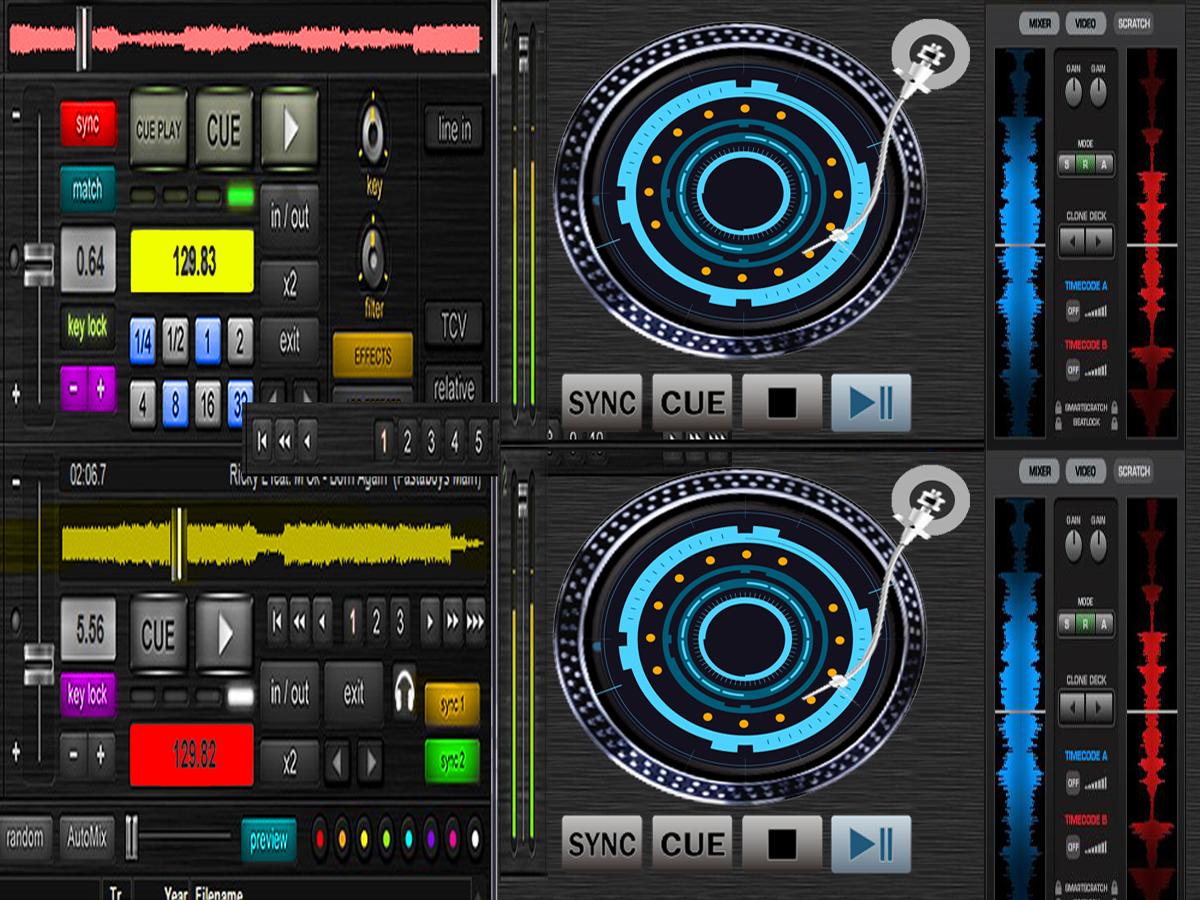1200x900 pixels.
Task: Toggle Timecode A OFF switch in the top mixer
Action: (1073, 311)
